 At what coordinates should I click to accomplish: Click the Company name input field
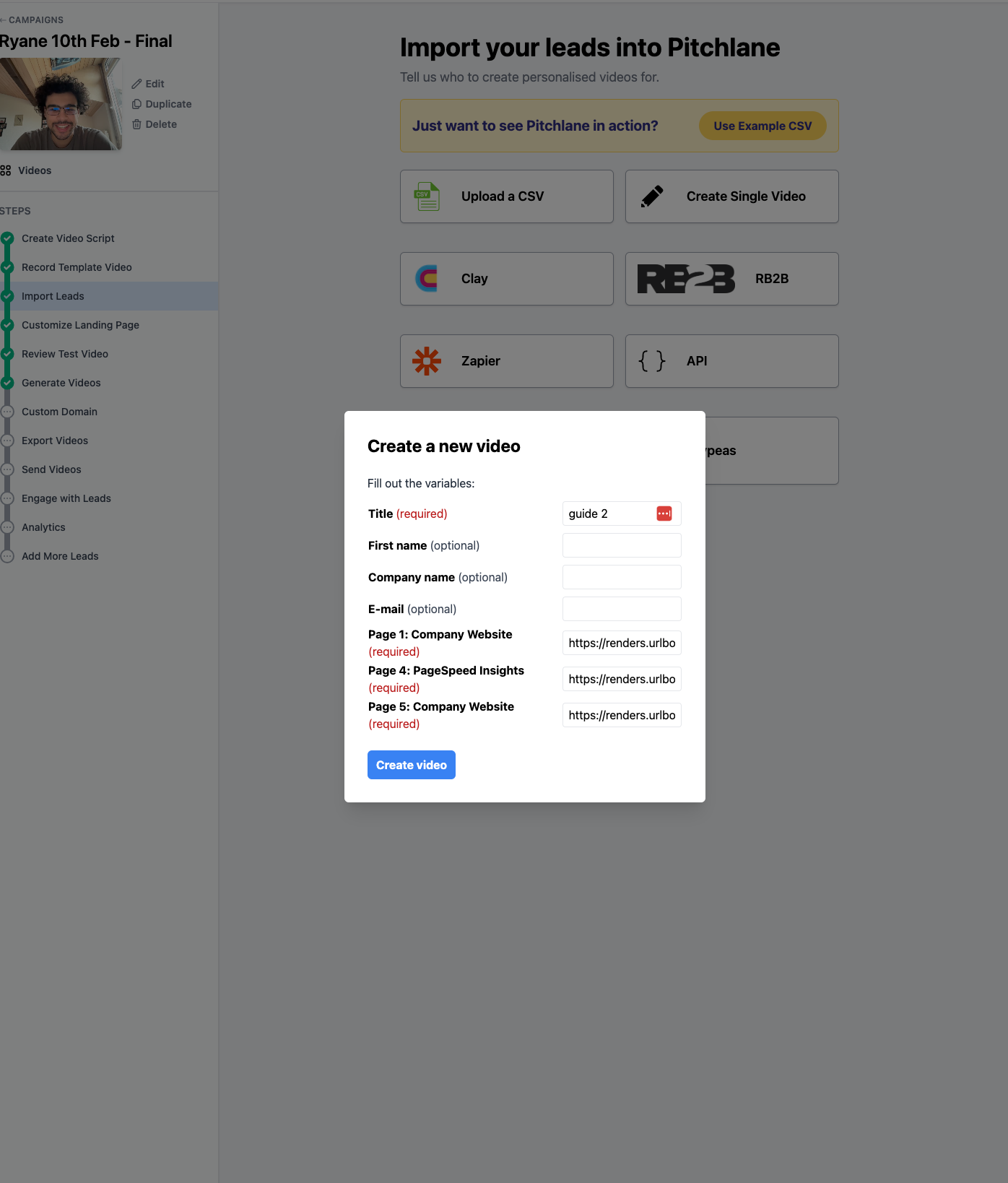[622, 577]
